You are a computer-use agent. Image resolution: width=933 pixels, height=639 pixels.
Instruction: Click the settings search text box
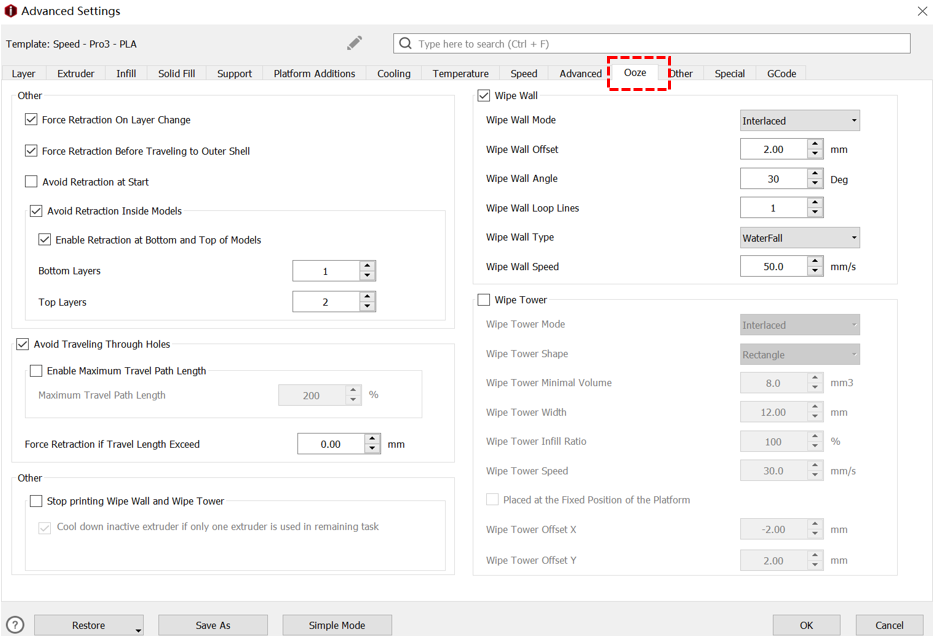pos(660,44)
